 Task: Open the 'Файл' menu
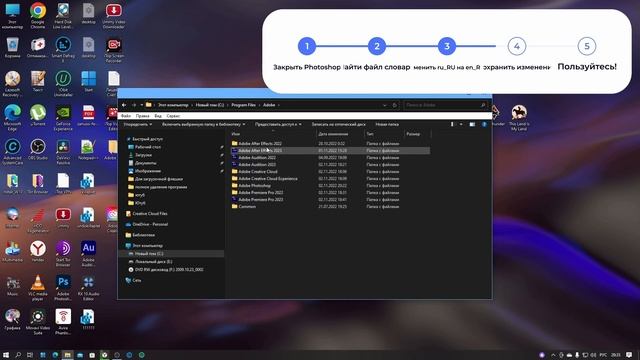(x=126, y=116)
